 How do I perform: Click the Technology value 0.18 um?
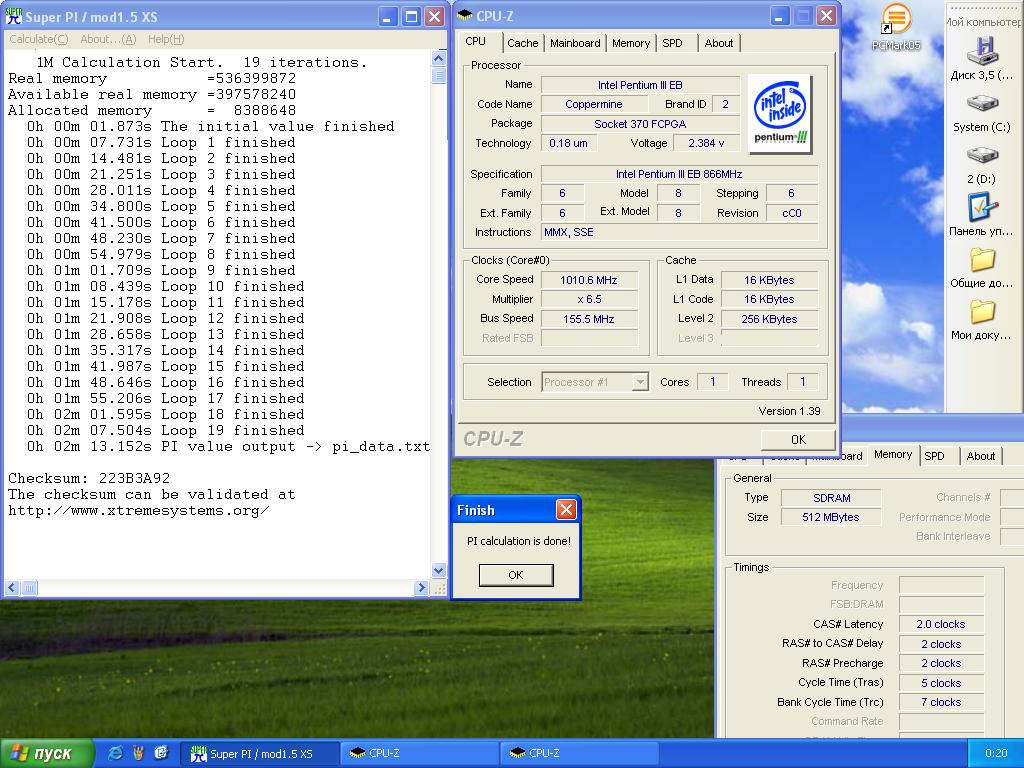tap(568, 143)
